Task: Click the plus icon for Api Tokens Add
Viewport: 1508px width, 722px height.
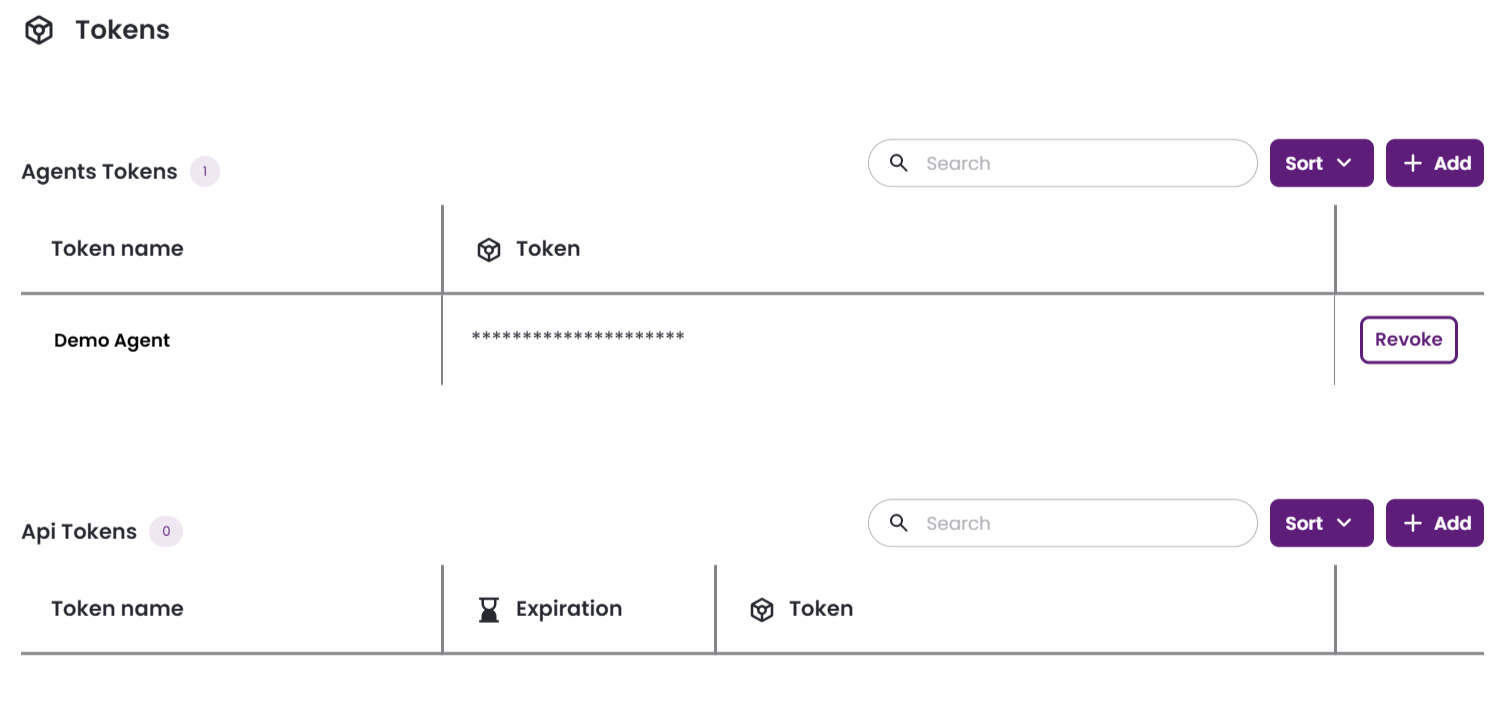Action: [1413, 523]
